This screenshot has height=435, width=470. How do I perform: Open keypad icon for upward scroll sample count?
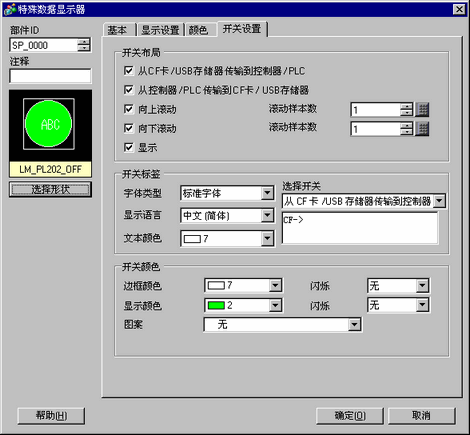point(422,109)
